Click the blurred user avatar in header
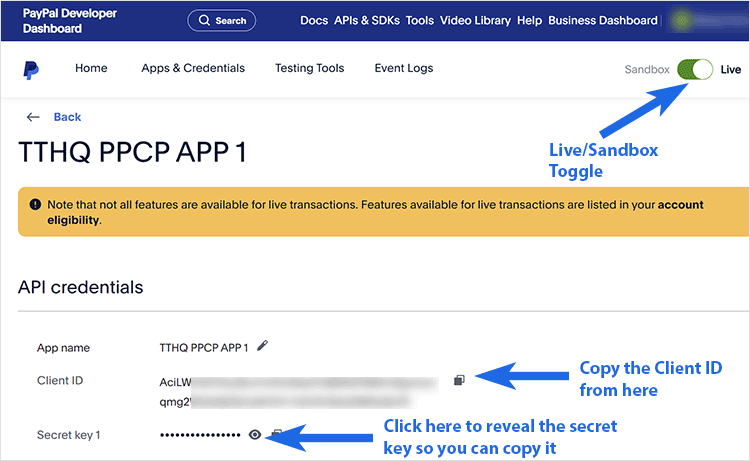Image resolution: width=750 pixels, height=461 pixels. coord(682,21)
